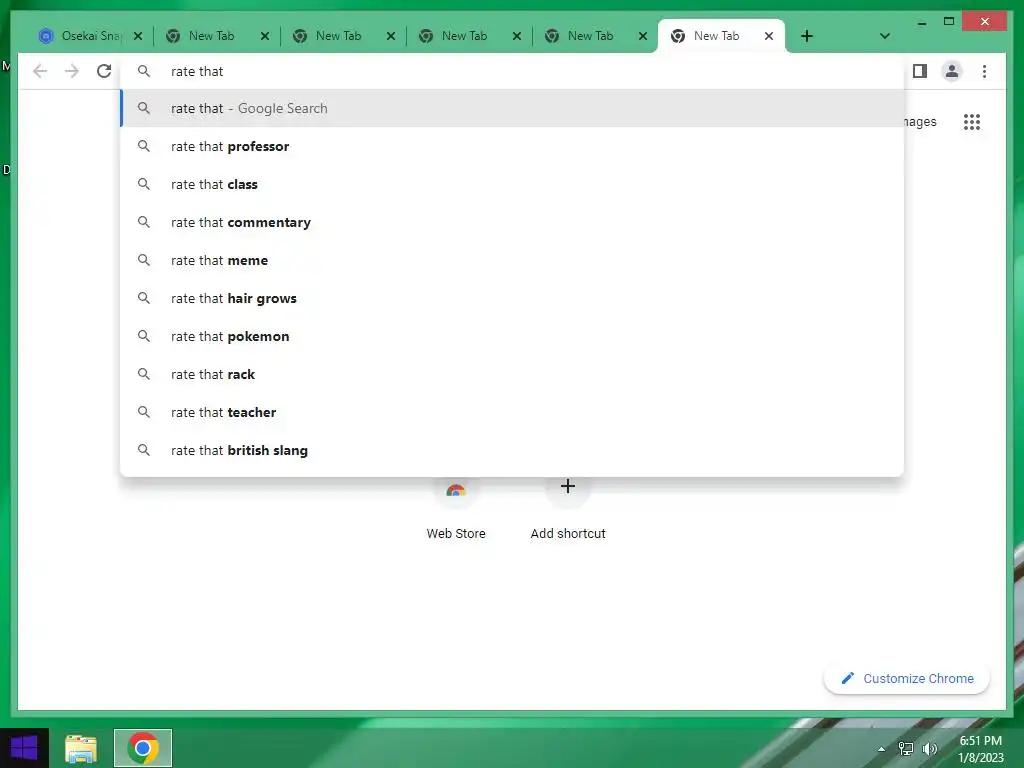The width and height of the screenshot is (1024, 768).
Task: Close the second tab, New Tab
Action: 264,36
